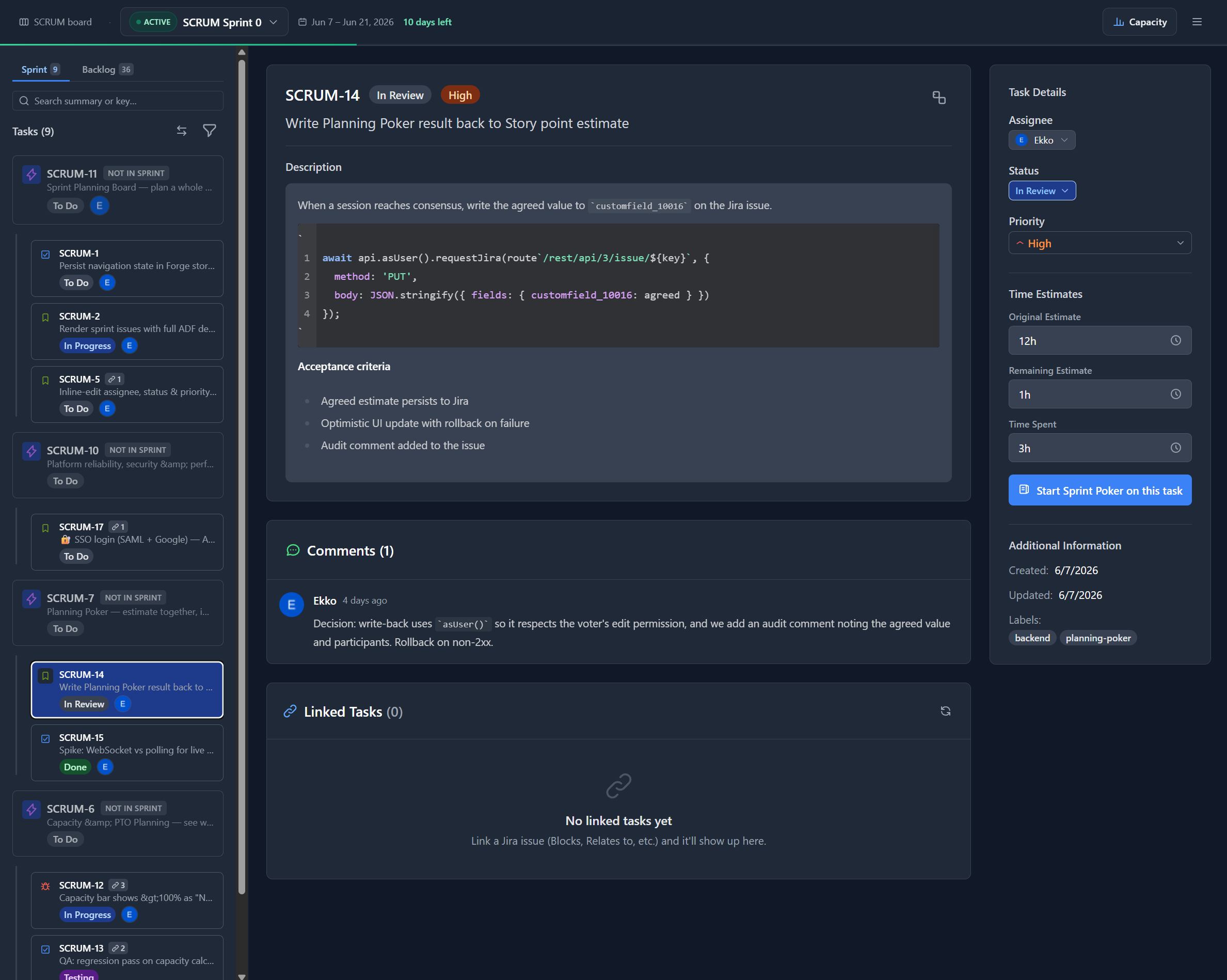
Task: Click the task checkbox icon on SCRUM-15
Action: [45, 739]
